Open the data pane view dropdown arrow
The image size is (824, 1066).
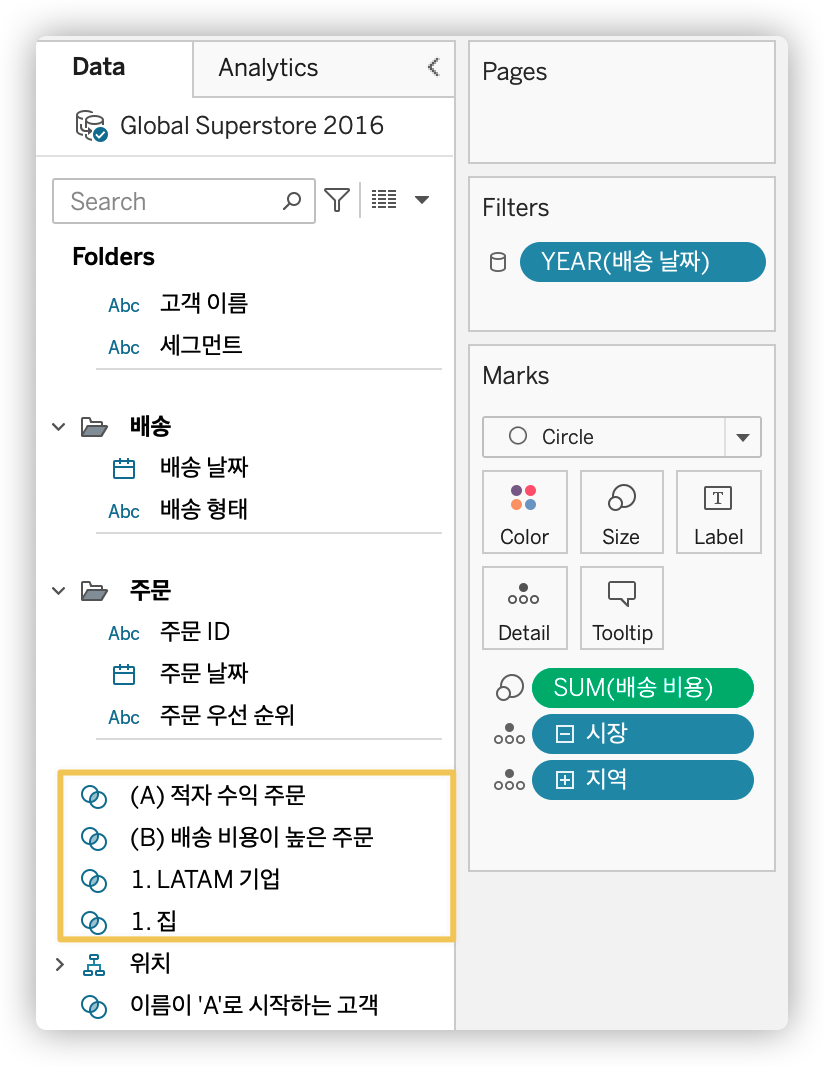click(422, 200)
